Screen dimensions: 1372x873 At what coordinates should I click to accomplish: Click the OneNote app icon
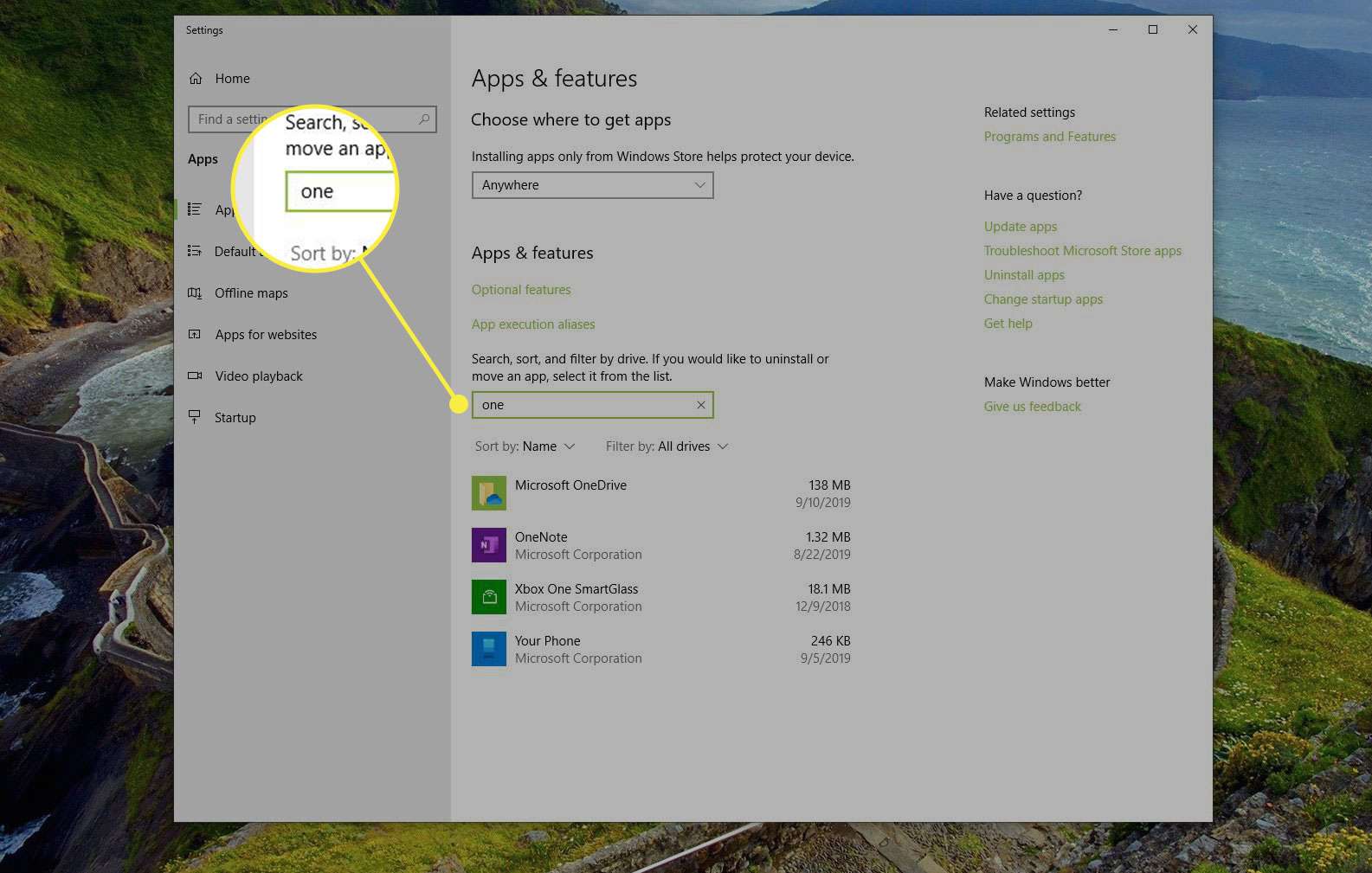coord(488,545)
